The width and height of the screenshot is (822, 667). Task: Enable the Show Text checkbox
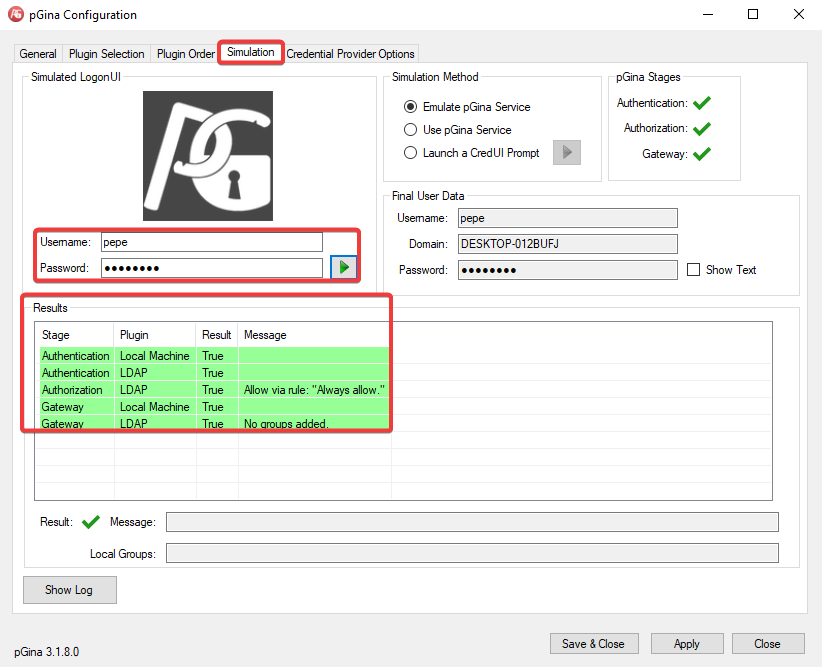[x=694, y=270]
